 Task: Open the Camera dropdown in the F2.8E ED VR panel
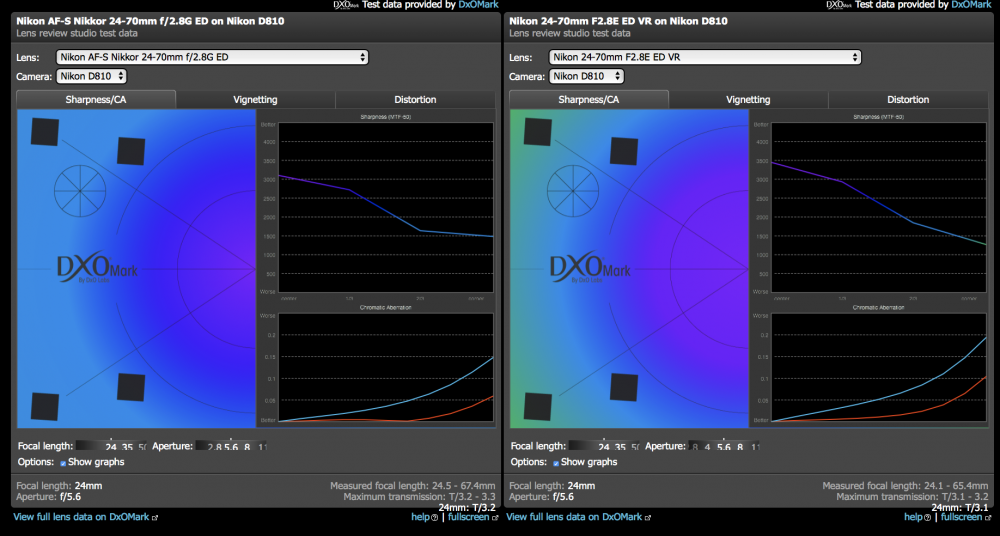tap(586, 77)
